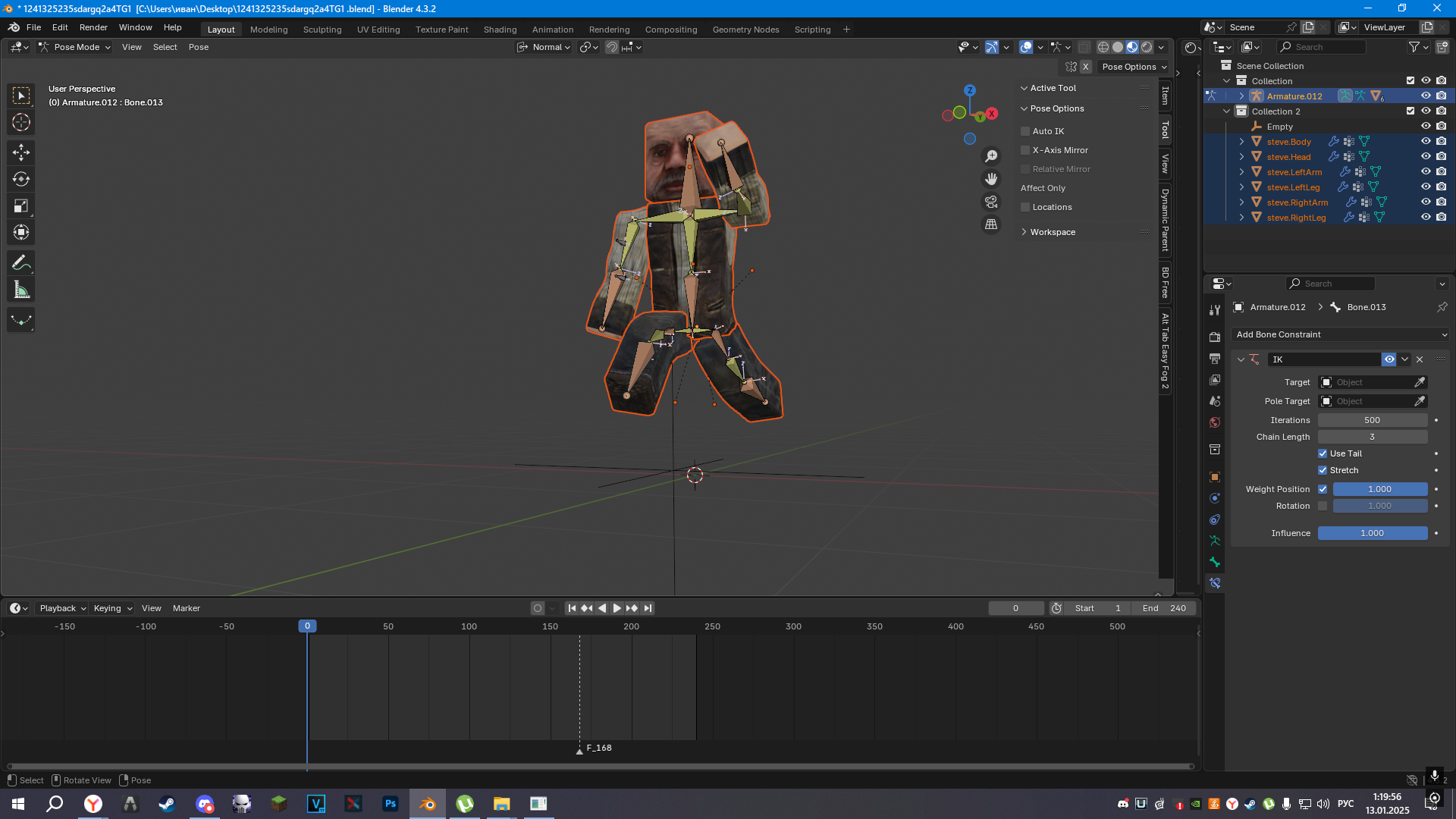Click the IK Influence slider

1372,533
